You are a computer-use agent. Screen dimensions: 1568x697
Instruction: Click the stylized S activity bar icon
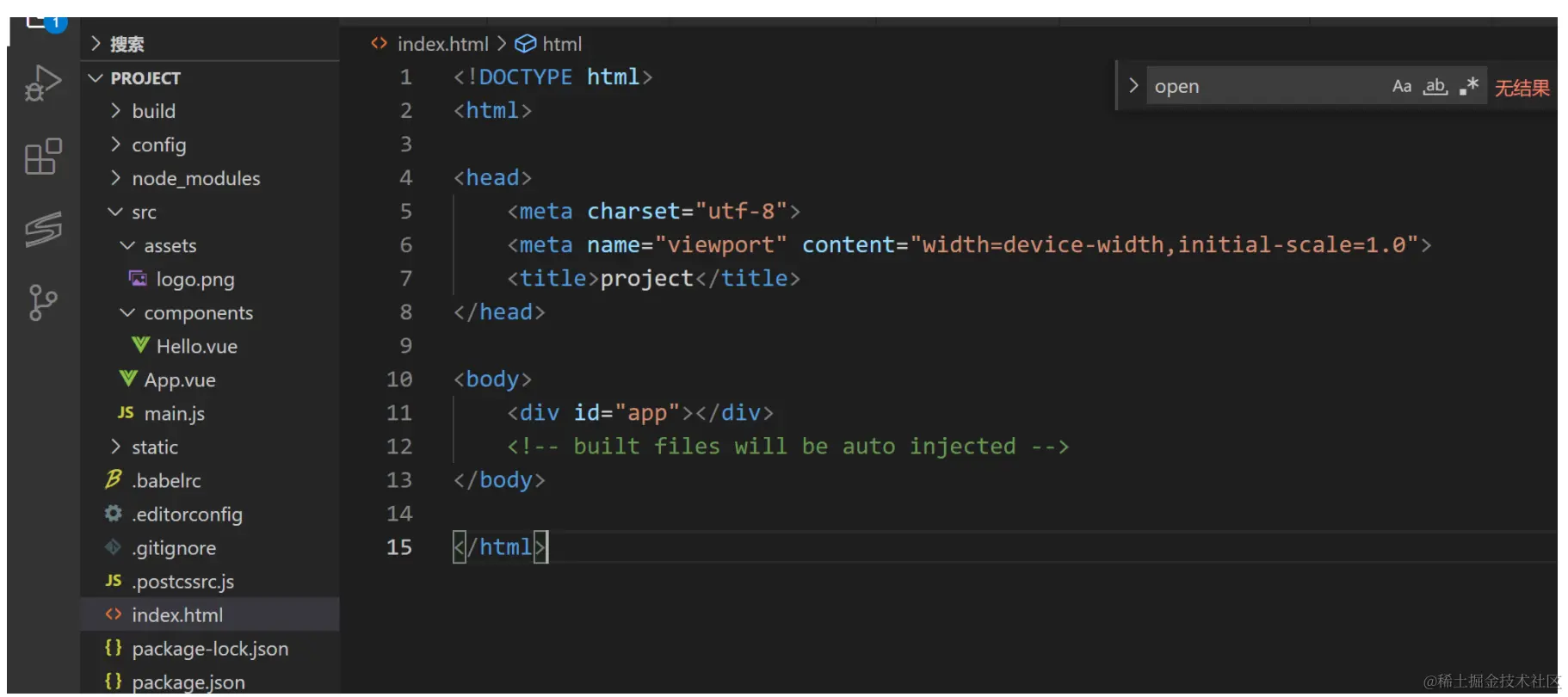point(43,229)
